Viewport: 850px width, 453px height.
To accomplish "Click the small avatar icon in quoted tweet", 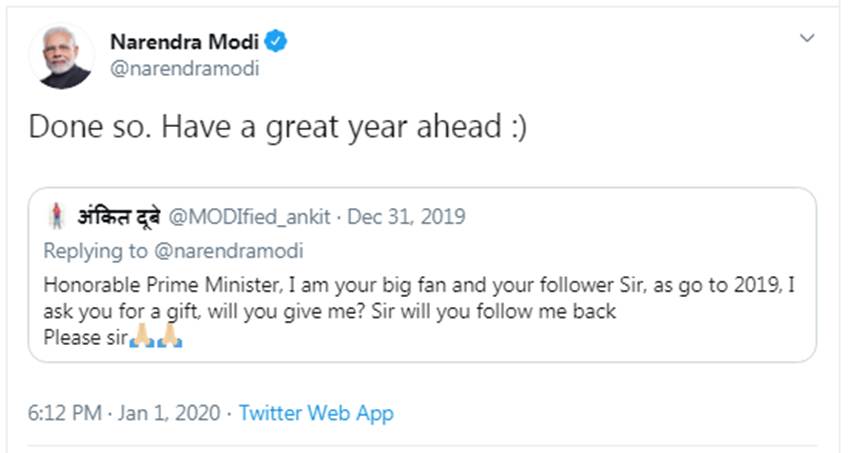I will [x=55, y=216].
